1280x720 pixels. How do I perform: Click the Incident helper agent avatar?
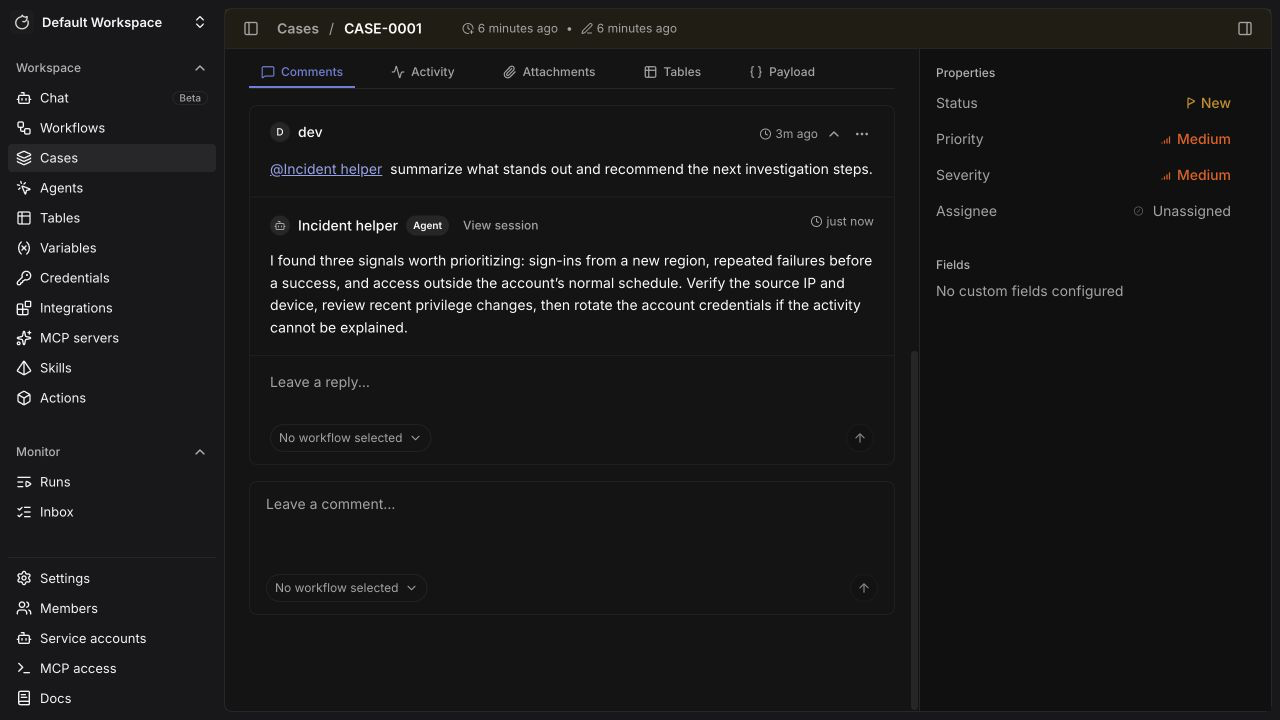coord(280,226)
